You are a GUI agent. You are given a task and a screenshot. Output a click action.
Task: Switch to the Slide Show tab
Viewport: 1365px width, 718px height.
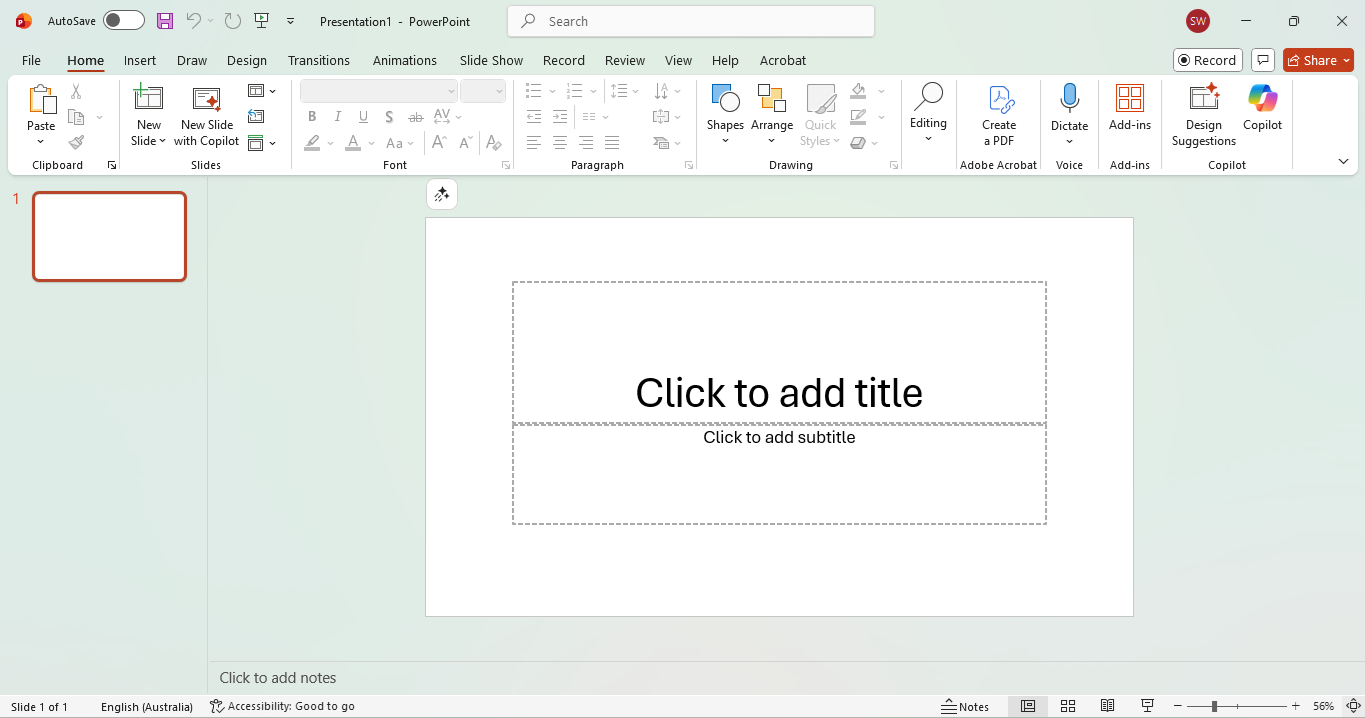491,60
